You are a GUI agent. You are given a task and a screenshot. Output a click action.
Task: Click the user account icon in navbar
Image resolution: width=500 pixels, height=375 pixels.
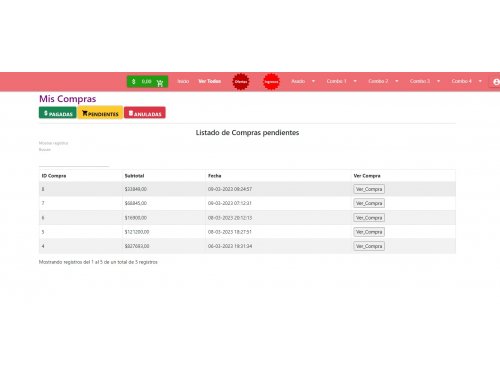click(496, 82)
